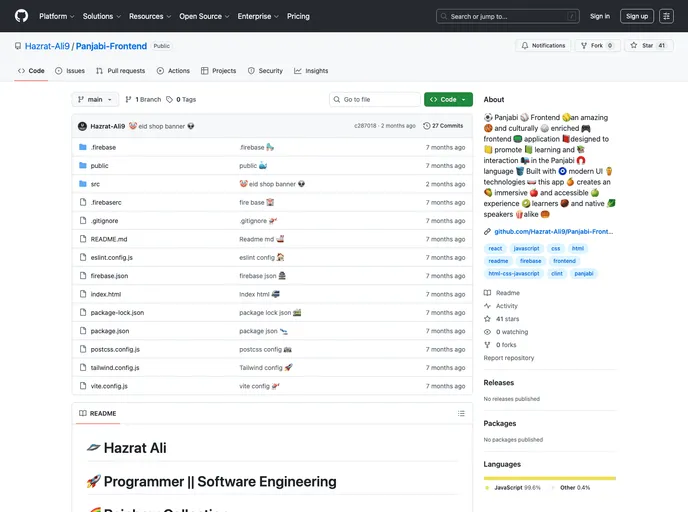This screenshot has height=512, width=688.
Task: Open the green Code dropdown button
Action: click(448, 100)
